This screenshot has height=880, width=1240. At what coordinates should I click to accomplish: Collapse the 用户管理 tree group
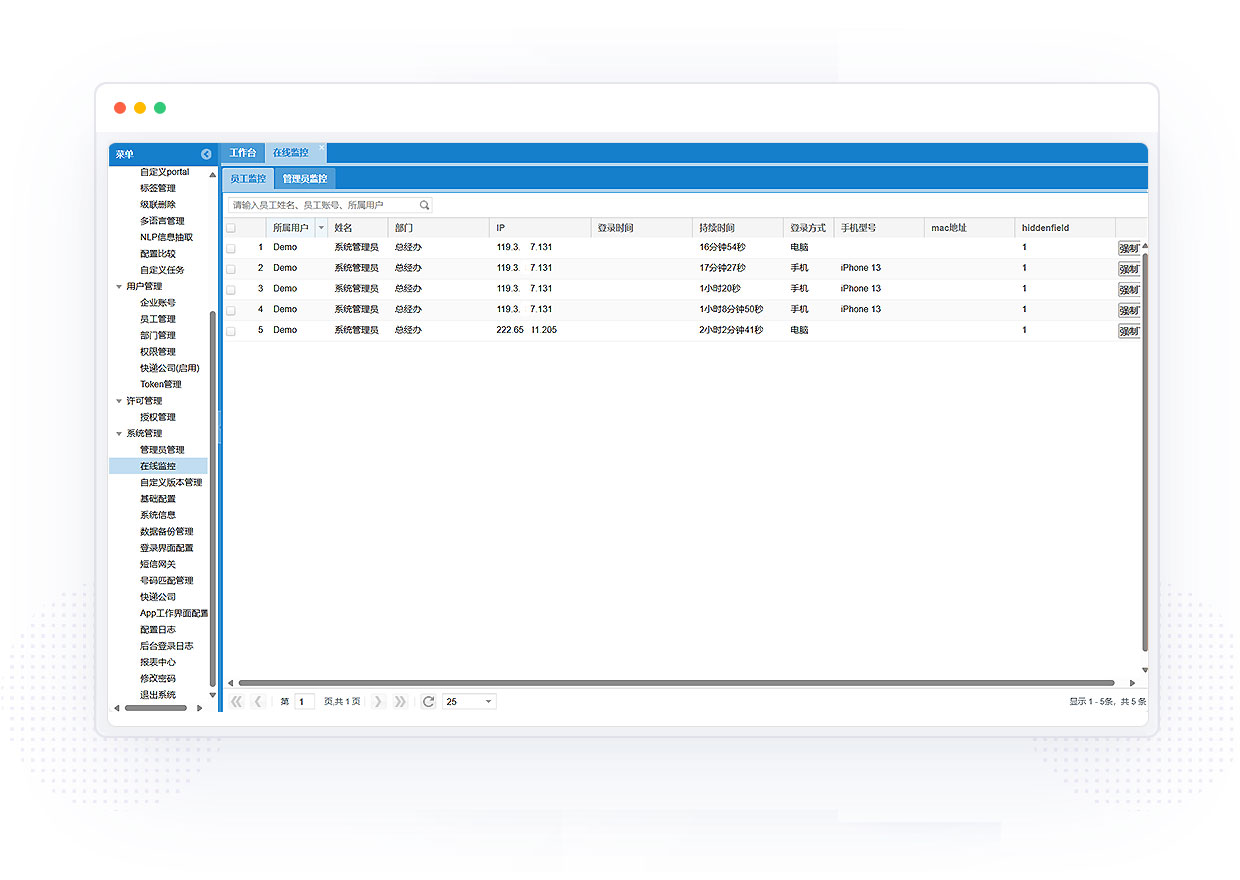120,287
